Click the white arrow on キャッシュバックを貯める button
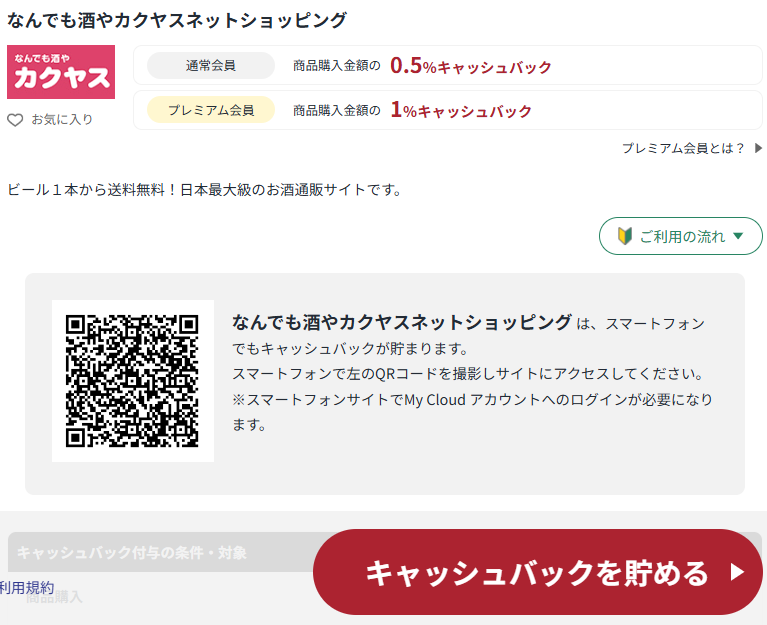This screenshot has width=767, height=625. (738, 573)
